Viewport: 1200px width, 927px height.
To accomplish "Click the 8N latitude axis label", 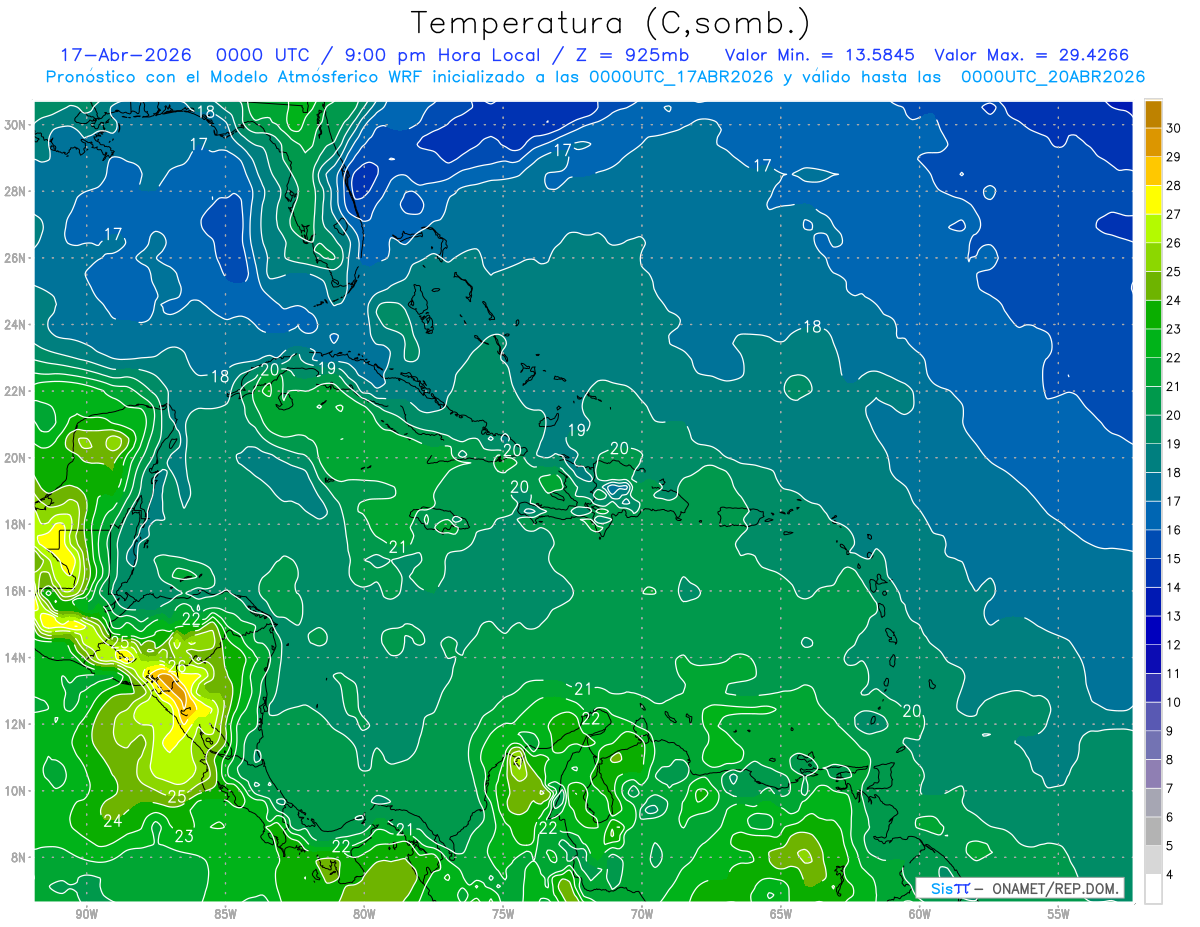I will click(19, 857).
